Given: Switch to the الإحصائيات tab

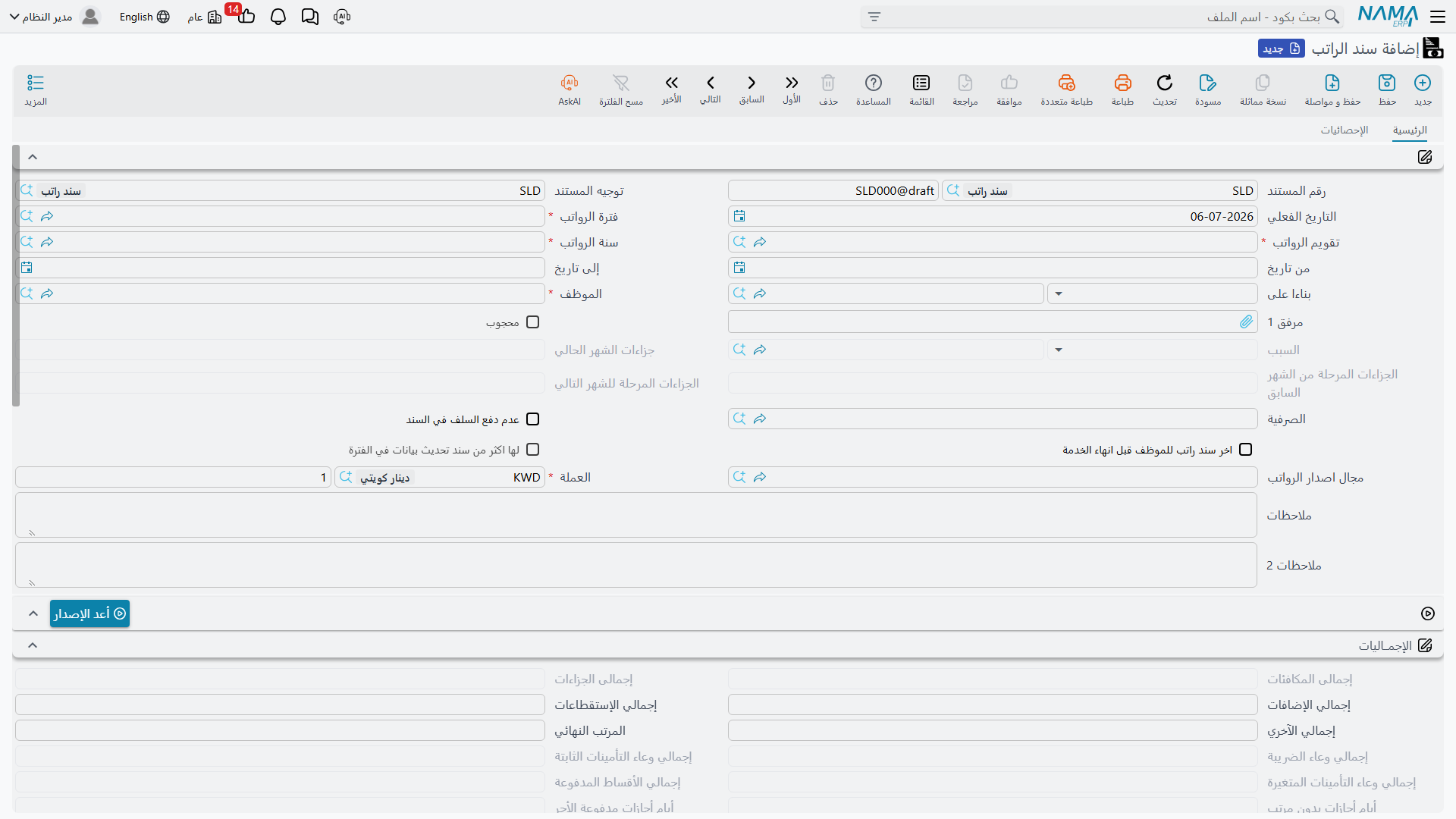Looking at the screenshot, I should click(x=1345, y=130).
